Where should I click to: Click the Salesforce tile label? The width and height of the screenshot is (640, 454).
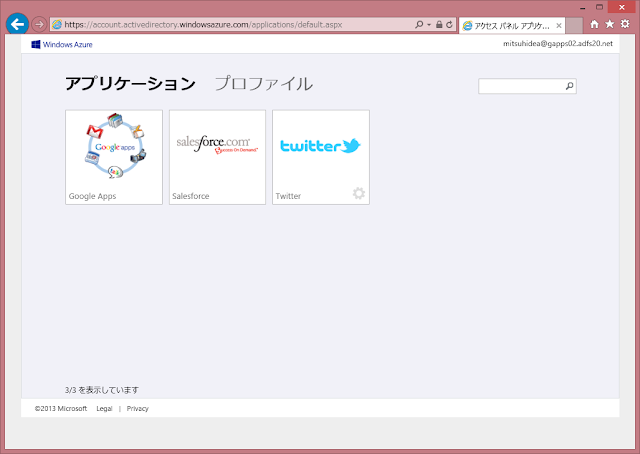click(x=191, y=196)
